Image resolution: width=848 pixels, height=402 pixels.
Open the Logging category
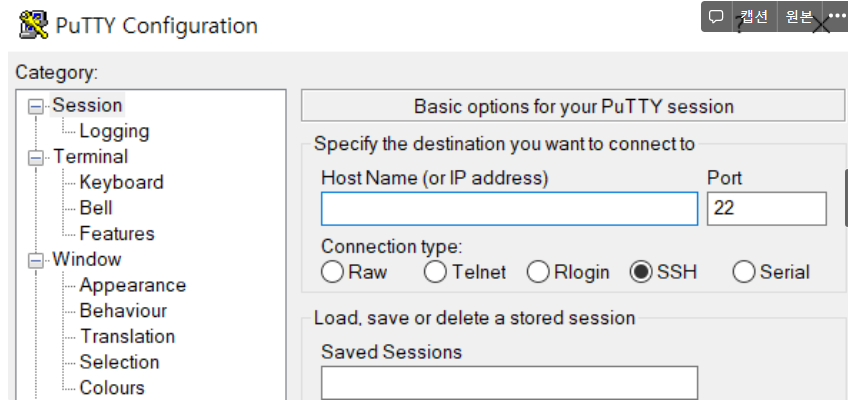pyautogui.click(x=114, y=131)
